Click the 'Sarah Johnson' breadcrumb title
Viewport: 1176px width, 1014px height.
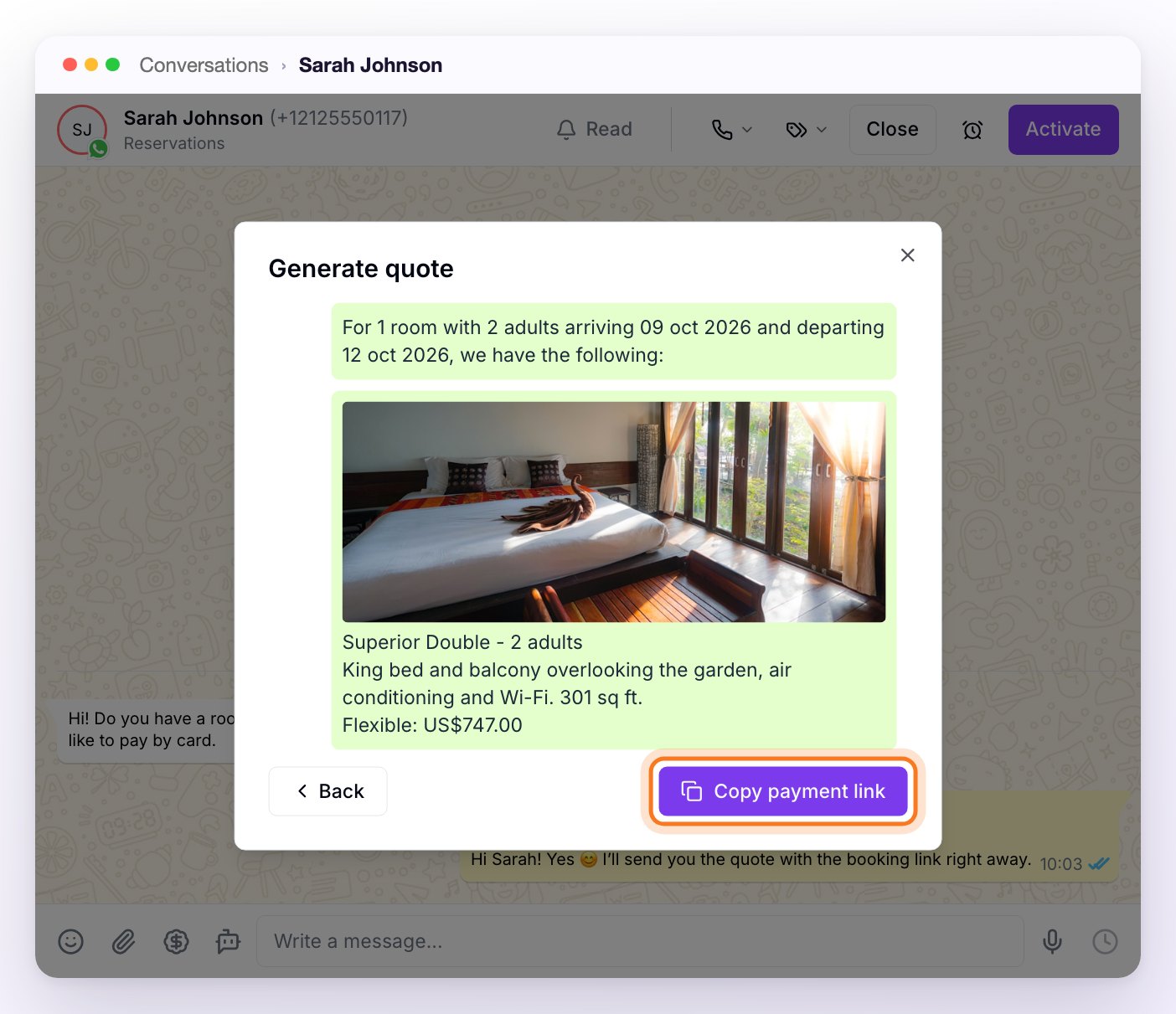pyautogui.click(x=370, y=65)
